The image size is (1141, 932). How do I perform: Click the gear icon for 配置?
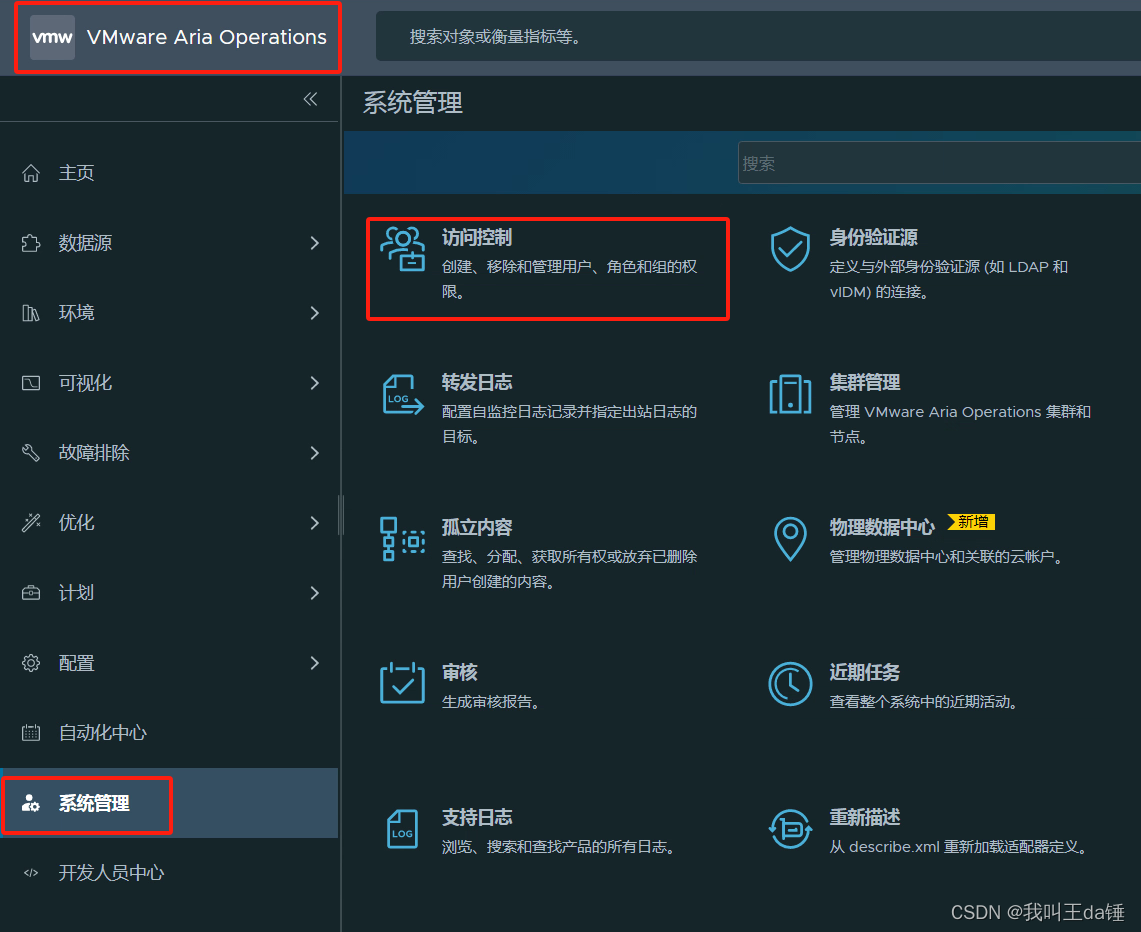(31, 663)
